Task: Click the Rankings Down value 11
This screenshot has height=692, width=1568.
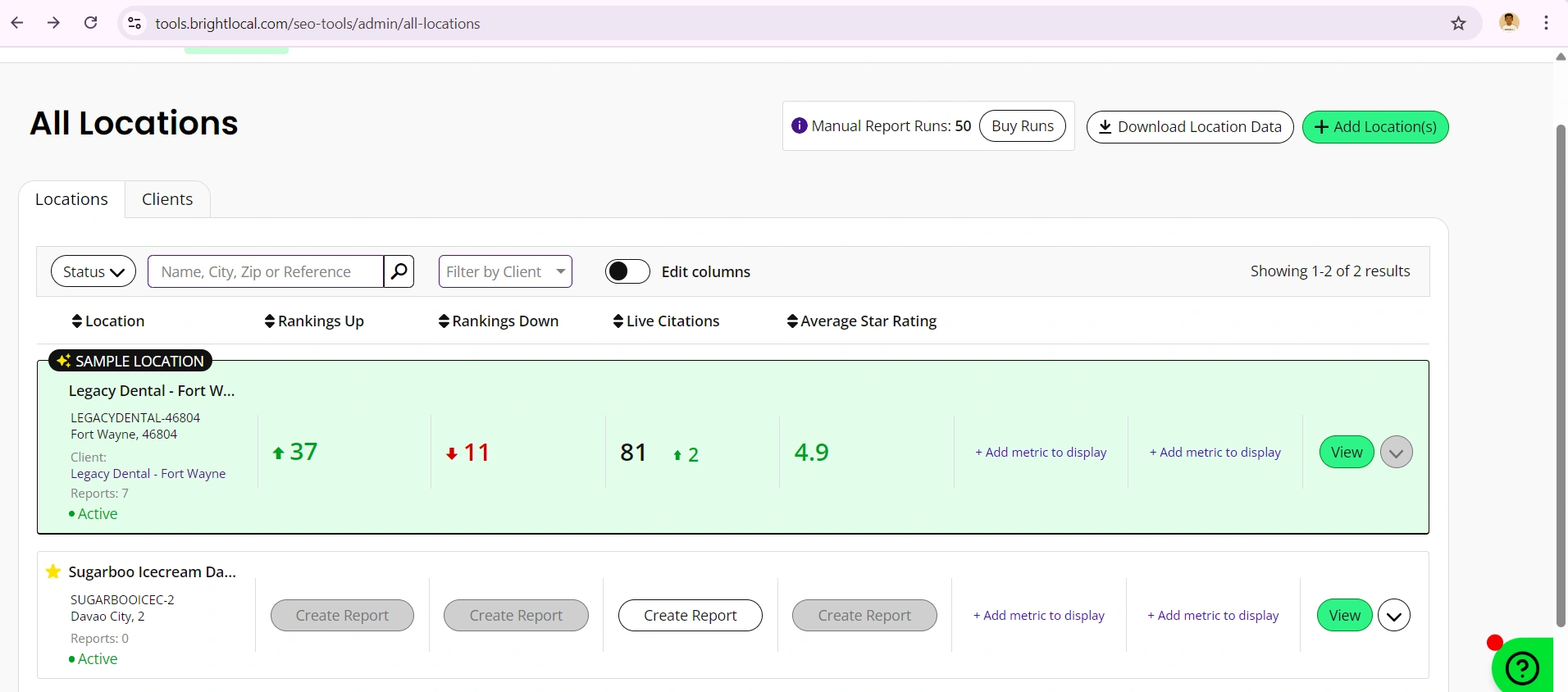Action: (476, 453)
